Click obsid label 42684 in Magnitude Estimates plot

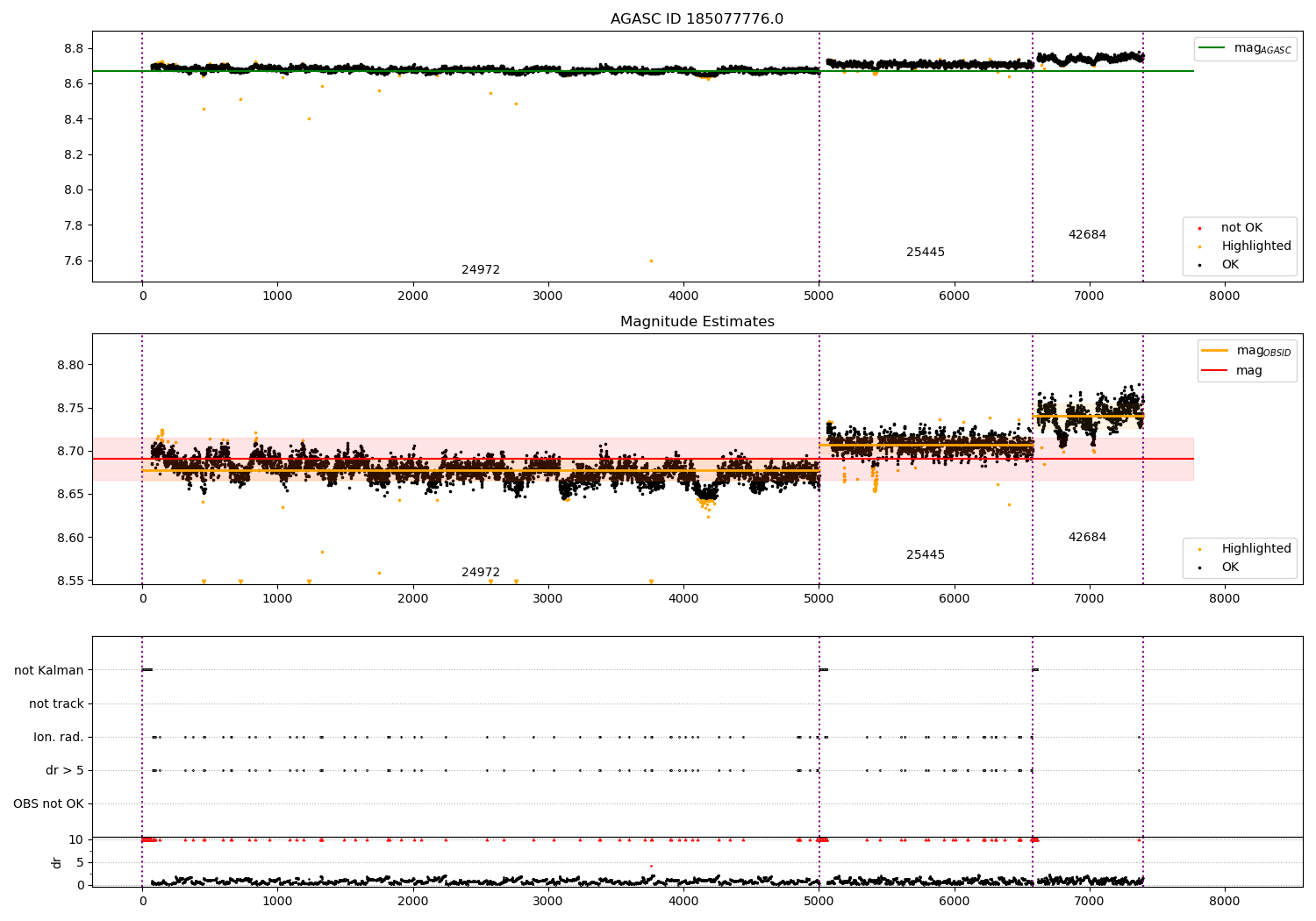1087,538
